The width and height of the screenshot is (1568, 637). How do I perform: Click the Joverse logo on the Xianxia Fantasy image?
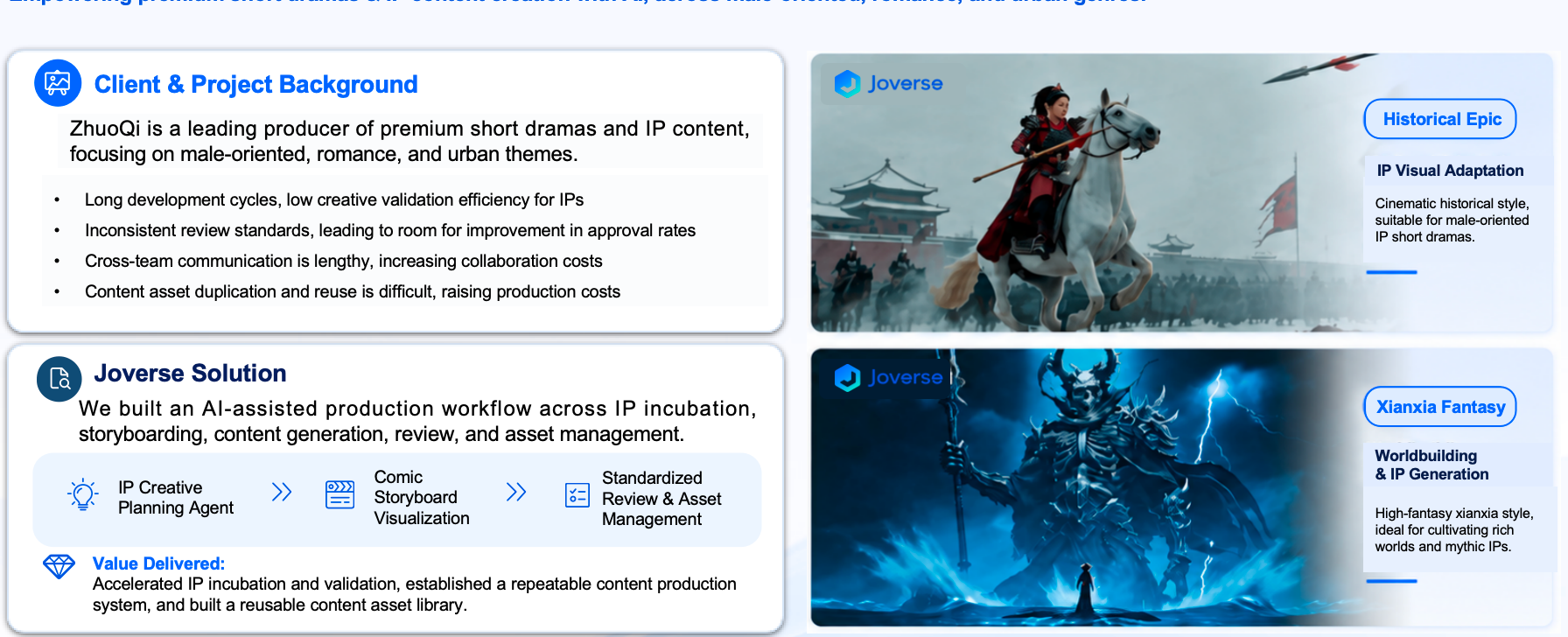point(888,377)
